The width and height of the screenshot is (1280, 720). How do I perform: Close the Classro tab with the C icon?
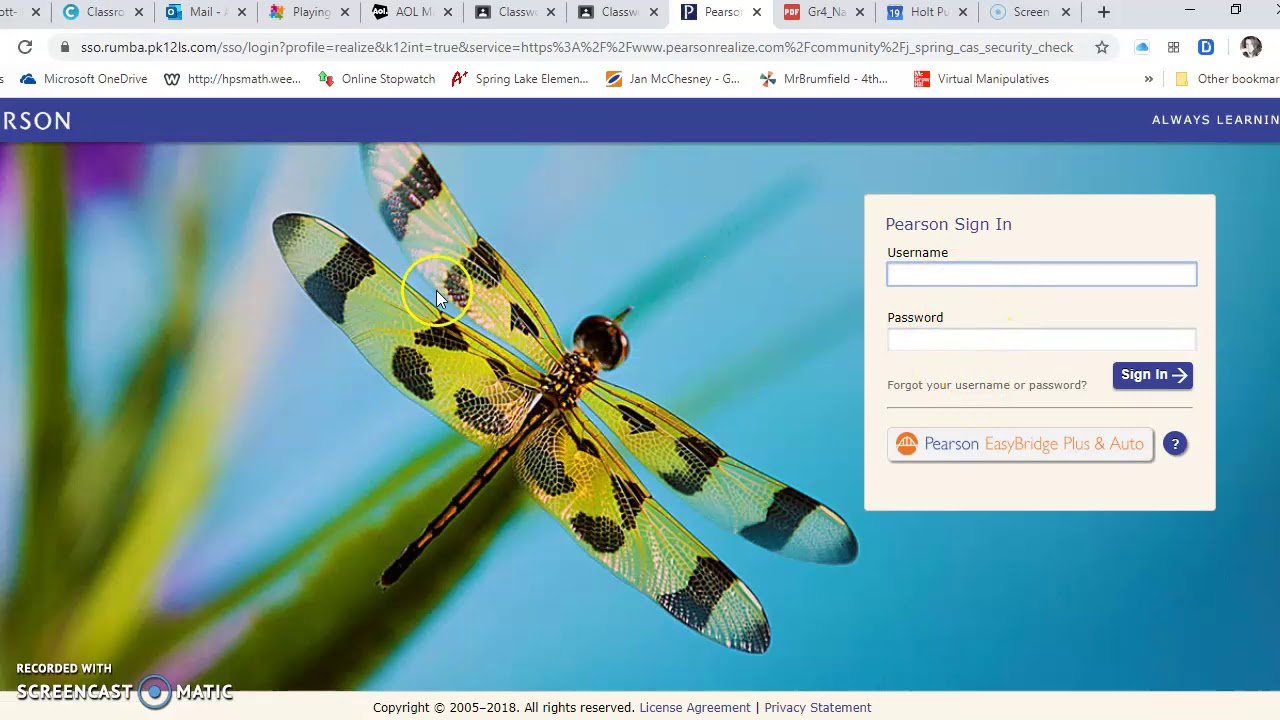click(139, 12)
